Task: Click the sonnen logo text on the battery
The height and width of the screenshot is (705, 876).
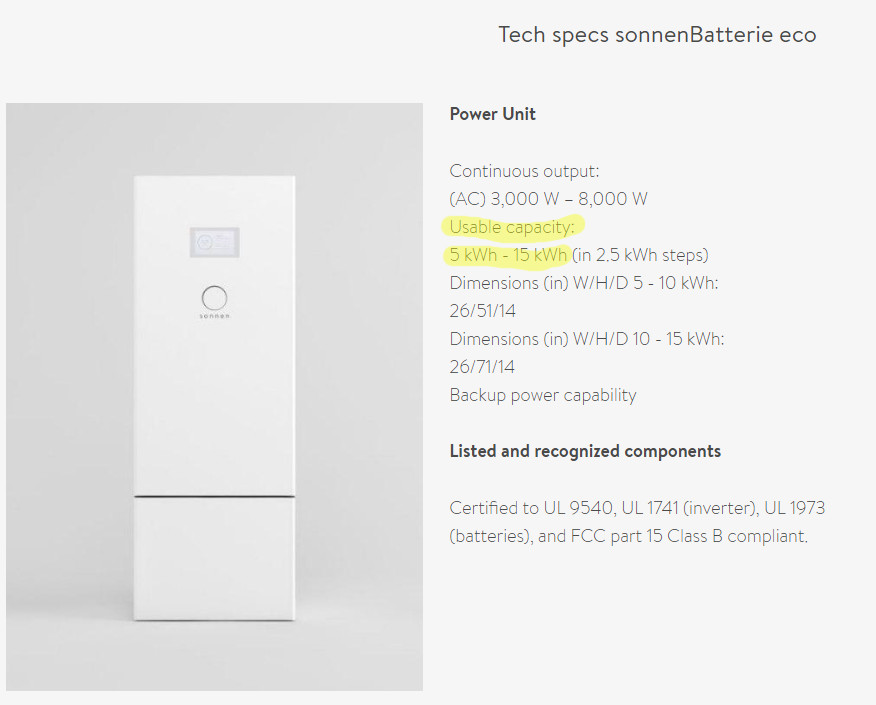Action: click(214, 318)
